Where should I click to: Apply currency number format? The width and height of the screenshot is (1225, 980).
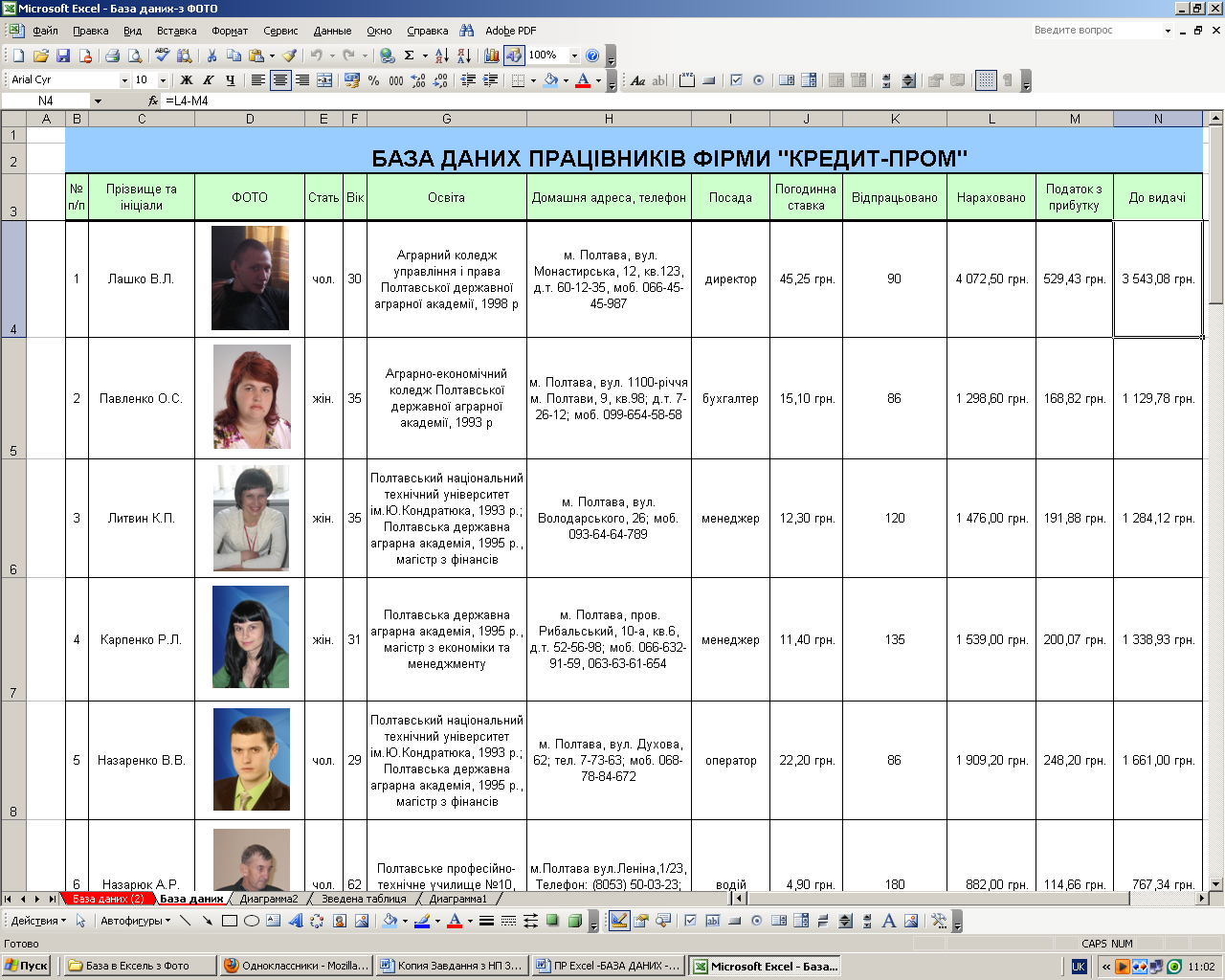coord(351,80)
